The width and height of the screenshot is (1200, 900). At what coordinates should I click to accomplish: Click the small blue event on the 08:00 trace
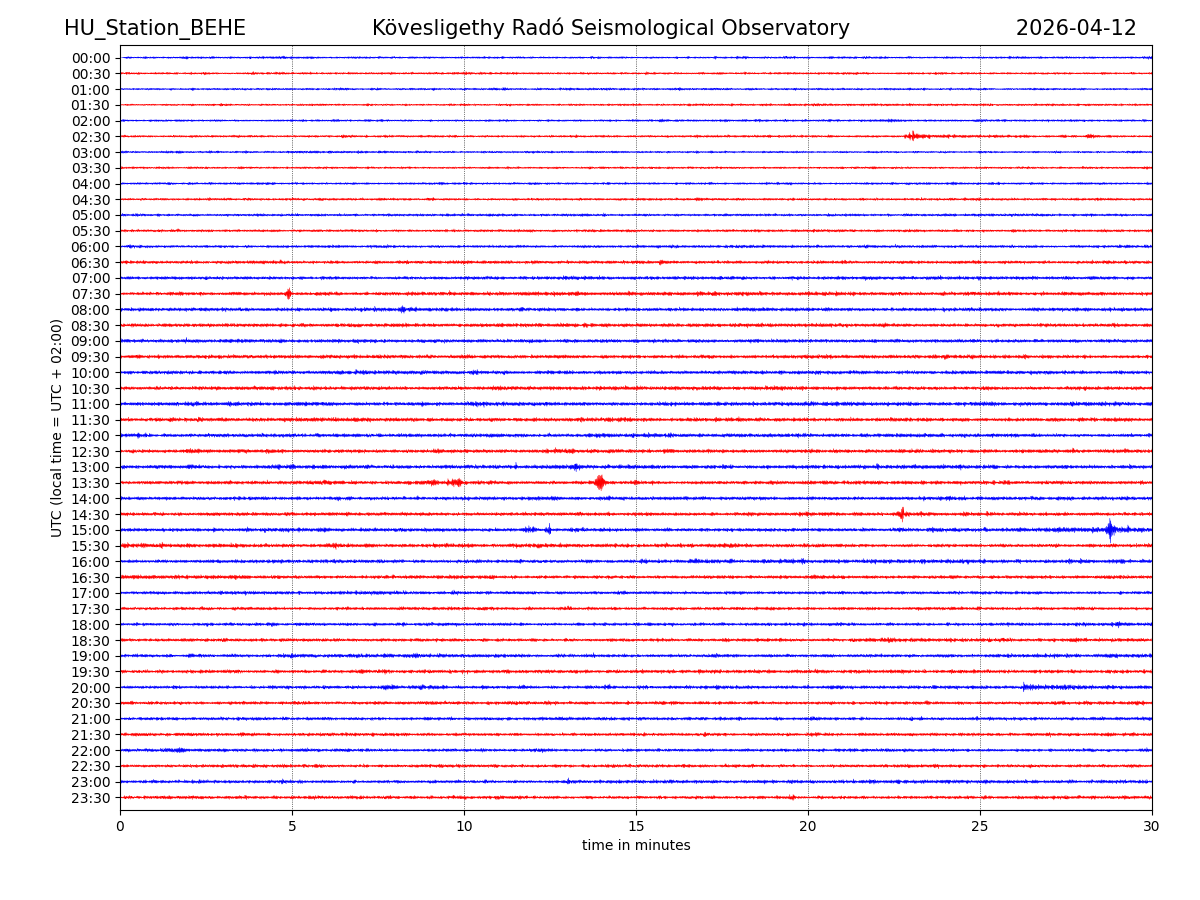click(402, 309)
